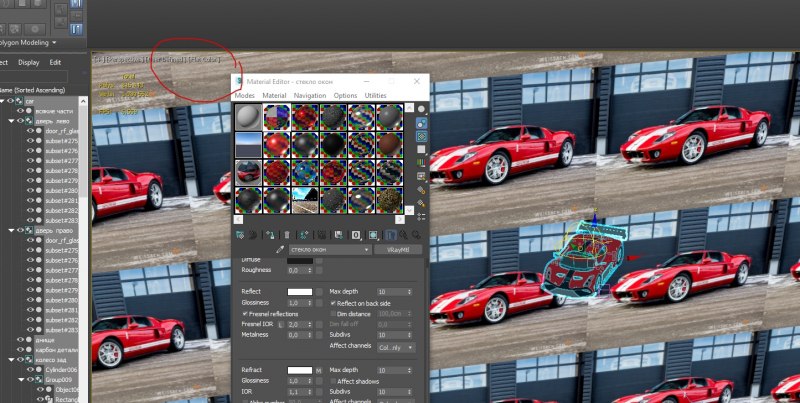800x403 pixels.
Task: Open the Material/Map Navigator icon
Action: pyautogui.click(x=421, y=216)
